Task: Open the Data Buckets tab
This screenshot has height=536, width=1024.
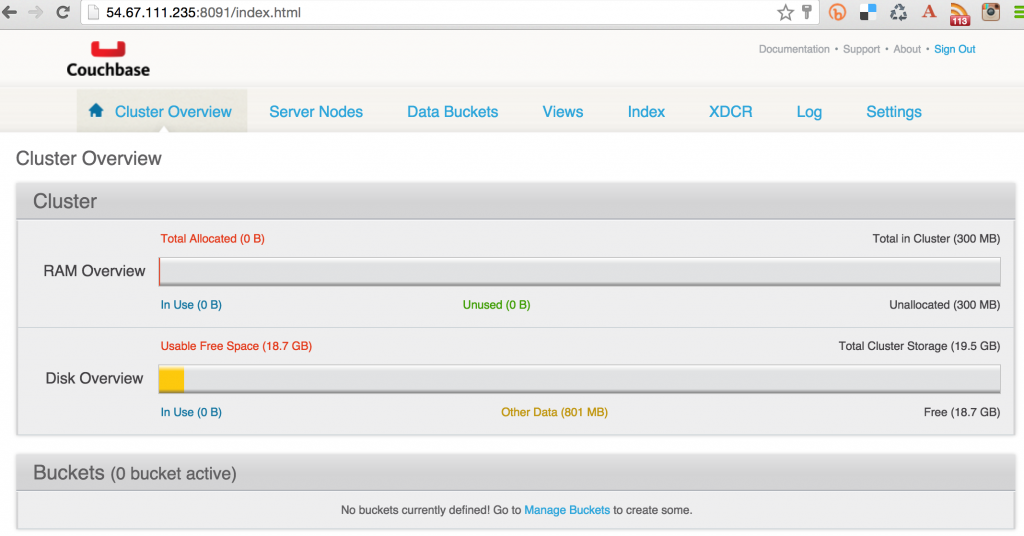Action: click(x=453, y=112)
